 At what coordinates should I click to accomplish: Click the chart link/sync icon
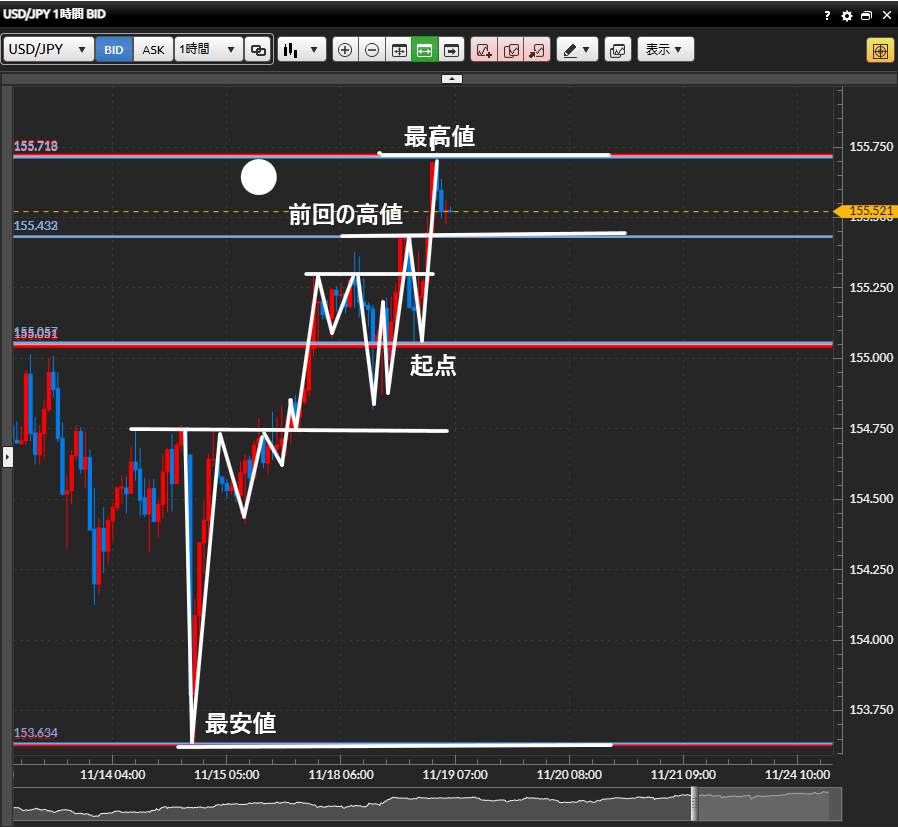(x=258, y=50)
